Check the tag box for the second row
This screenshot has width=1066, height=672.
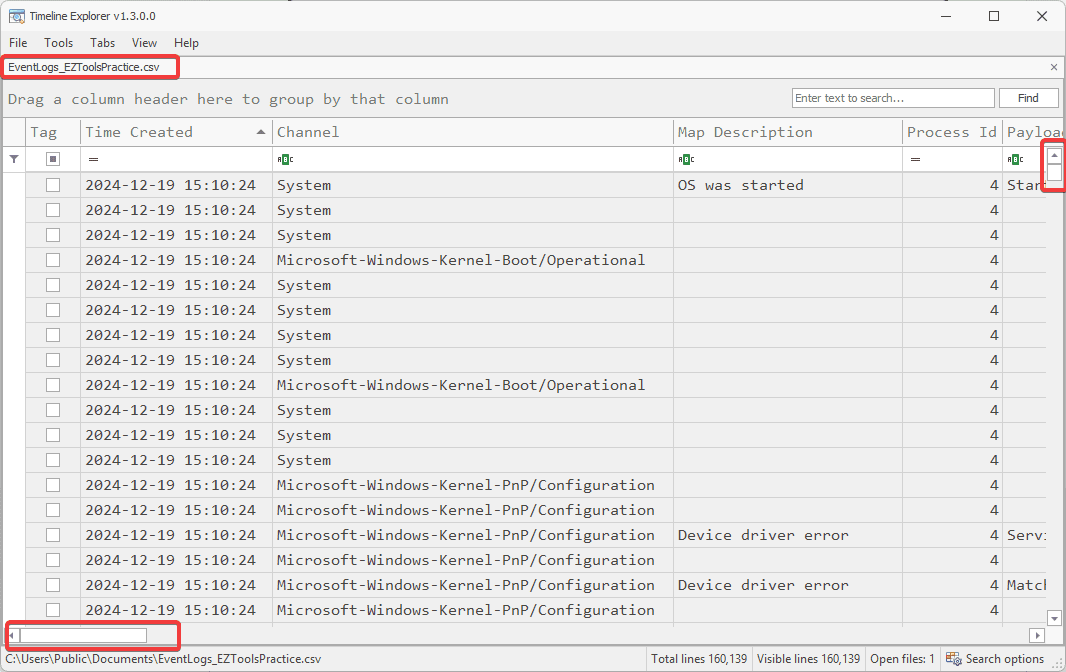pos(53,210)
